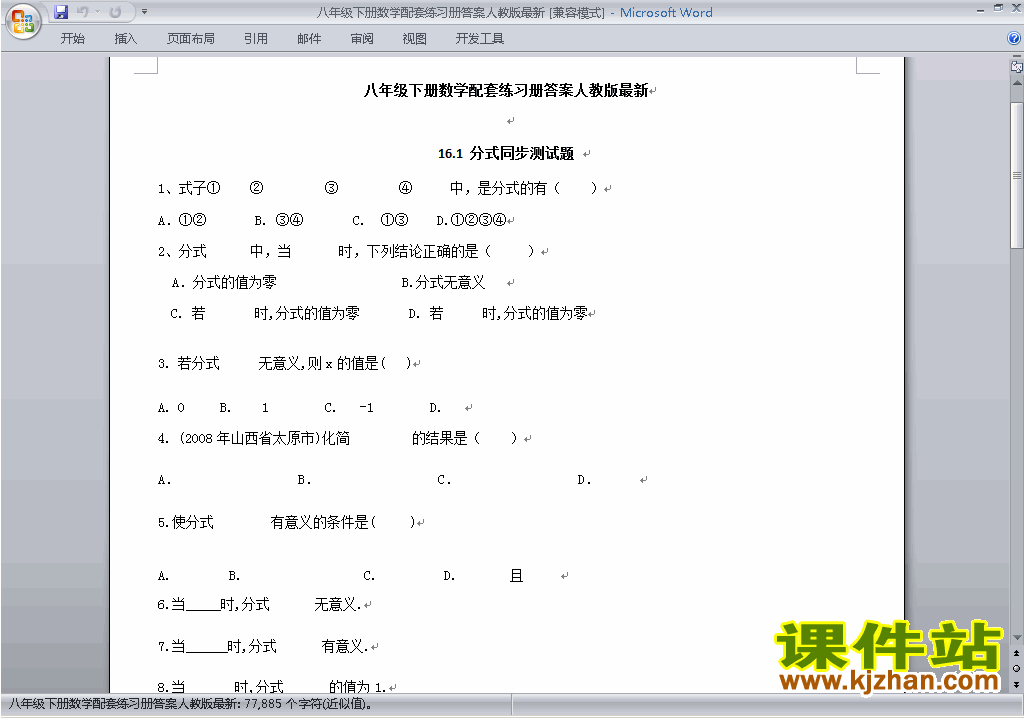Image resolution: width=1024 pixels, height=718 pixels.
Task: Click the split bar above ruler icon
Action: pyautogui.click(x=1016, y=57)
